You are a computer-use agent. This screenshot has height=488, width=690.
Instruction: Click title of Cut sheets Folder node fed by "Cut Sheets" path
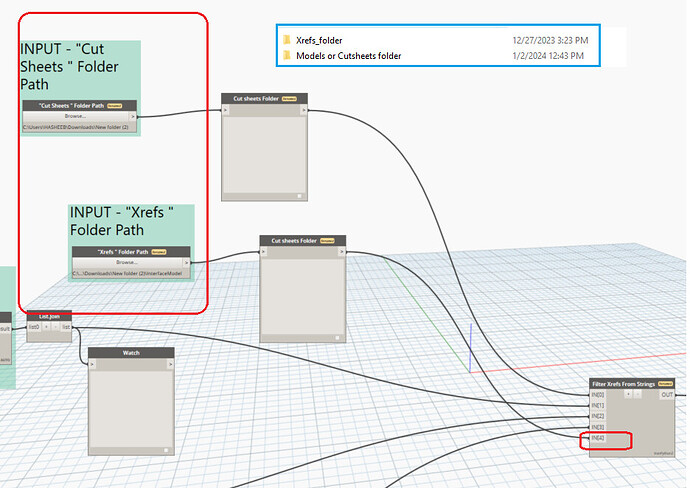pyautogui.click(x=256, y=99)
